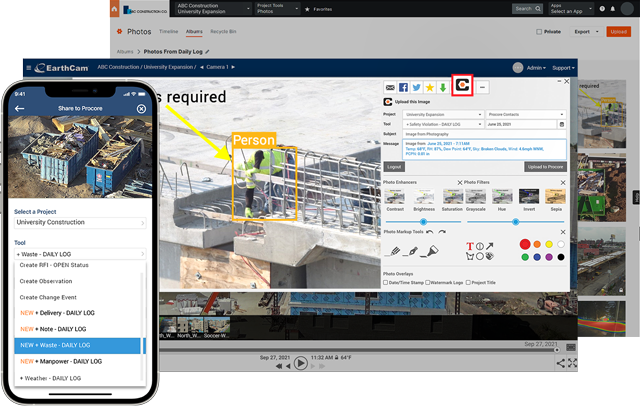The width and height of the screenshot is (640, 406).
Task: Open the Tool dropdown Safety Violation
Action: coord(443,124)
